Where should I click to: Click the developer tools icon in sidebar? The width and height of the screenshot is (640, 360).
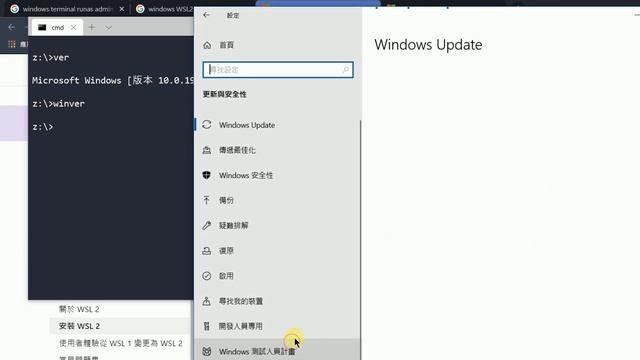(207, 326)
